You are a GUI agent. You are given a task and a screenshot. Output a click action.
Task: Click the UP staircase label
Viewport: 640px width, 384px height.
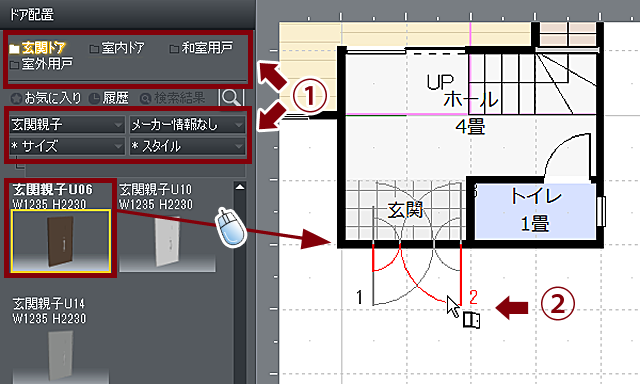(x=440, y=82)
